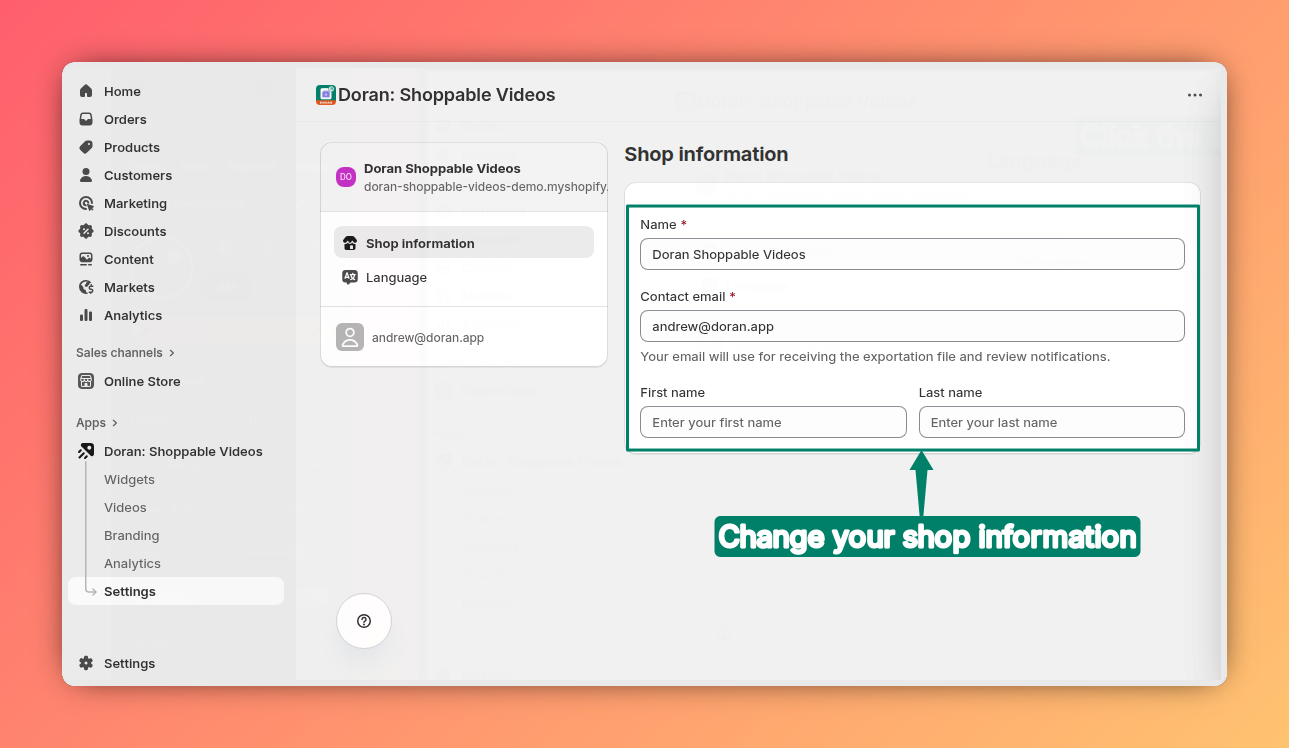Click the Orders inbox icon
Screen dimensions: 1289x748
coord(86,119)
